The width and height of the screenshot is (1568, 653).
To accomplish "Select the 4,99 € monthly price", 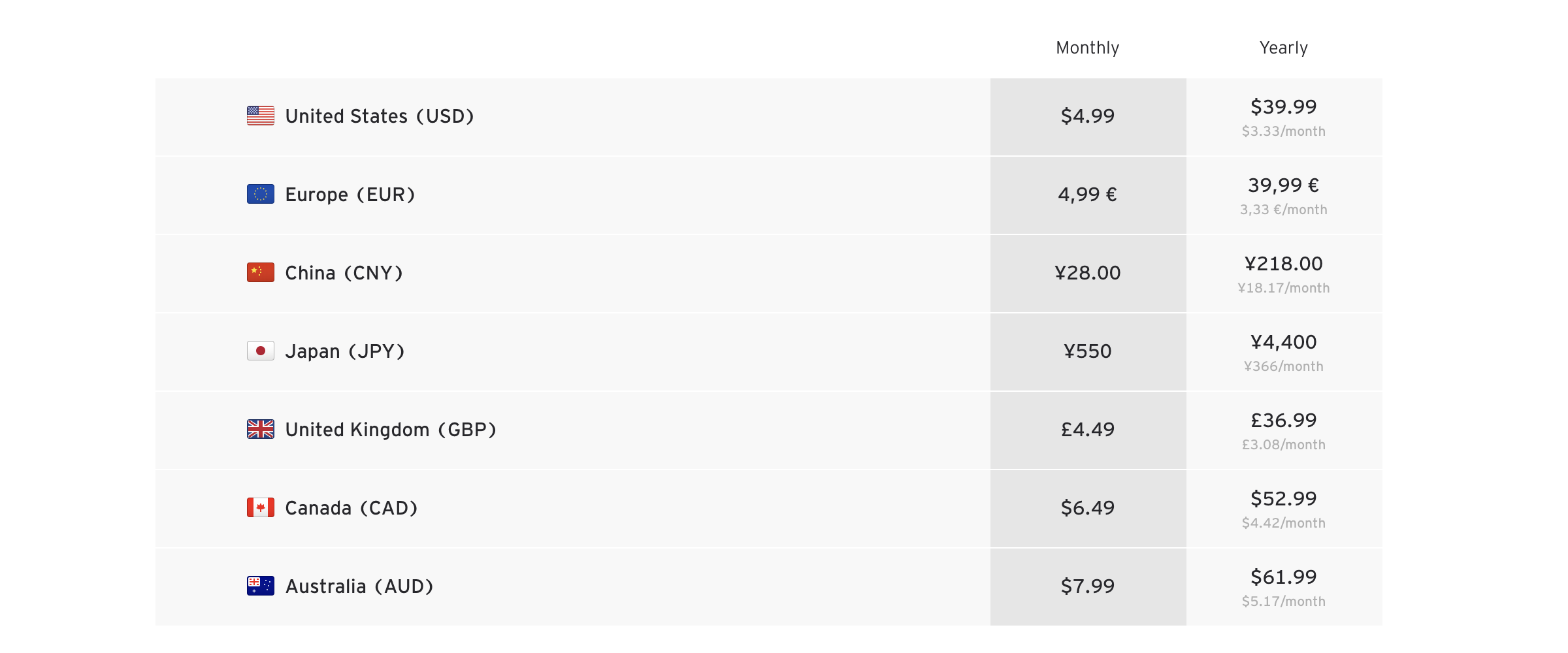I will pos(1087,195).
